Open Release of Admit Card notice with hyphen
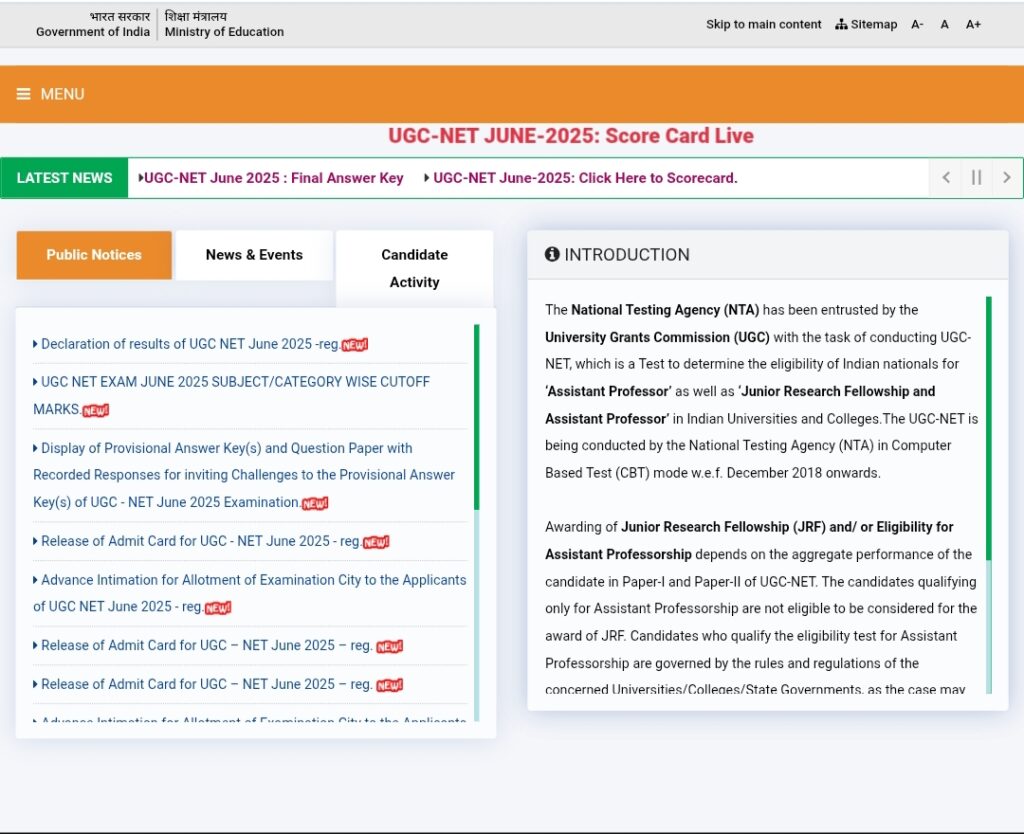 (x=200, y=541)
